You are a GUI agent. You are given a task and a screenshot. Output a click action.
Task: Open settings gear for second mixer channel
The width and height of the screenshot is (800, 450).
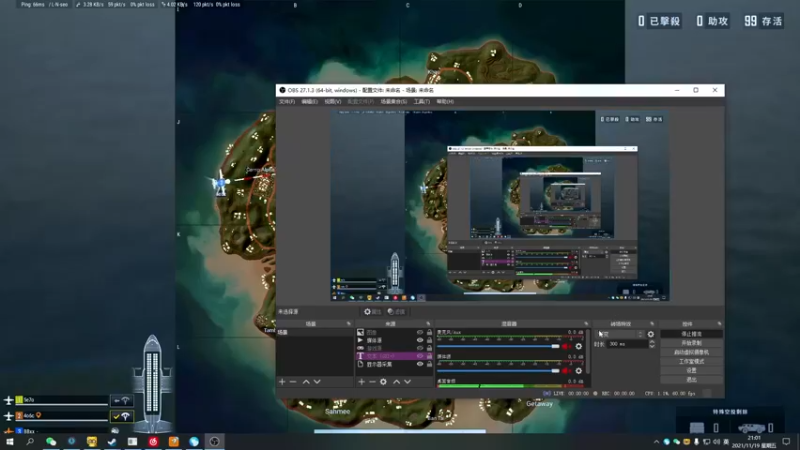579,371
